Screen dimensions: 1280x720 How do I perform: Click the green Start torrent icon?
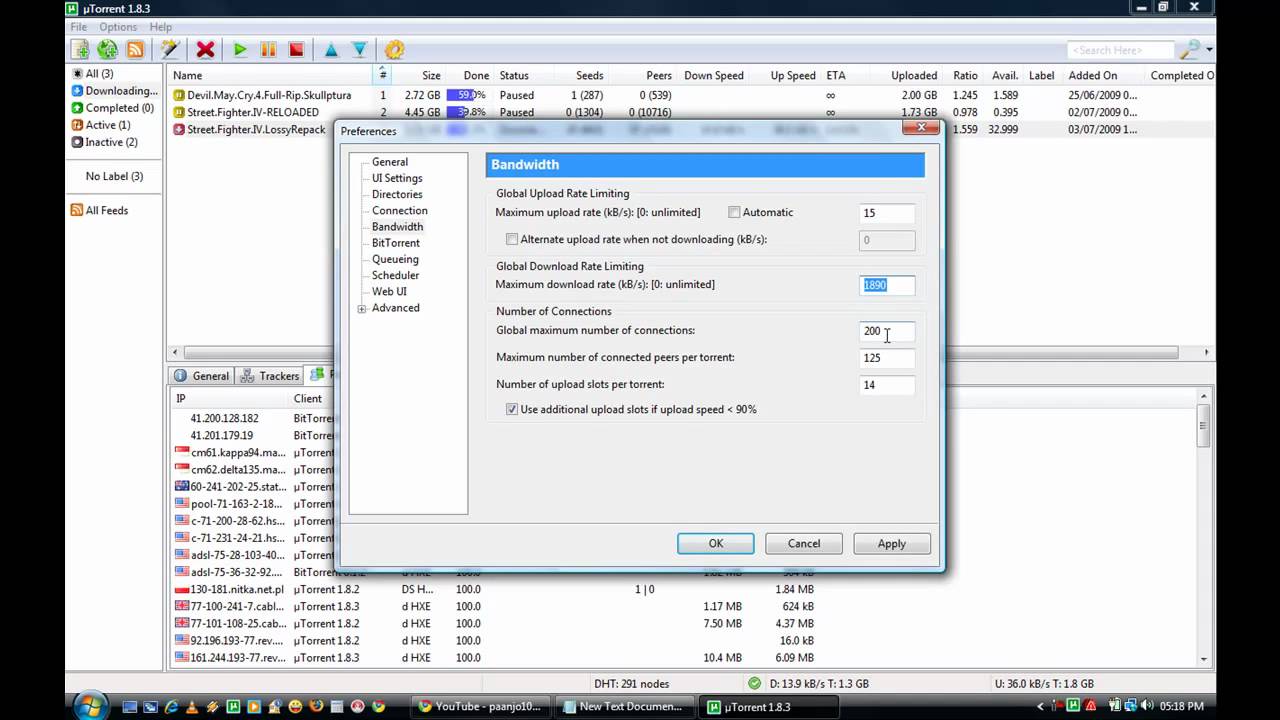pyautogui.click(x=240, y=49)
